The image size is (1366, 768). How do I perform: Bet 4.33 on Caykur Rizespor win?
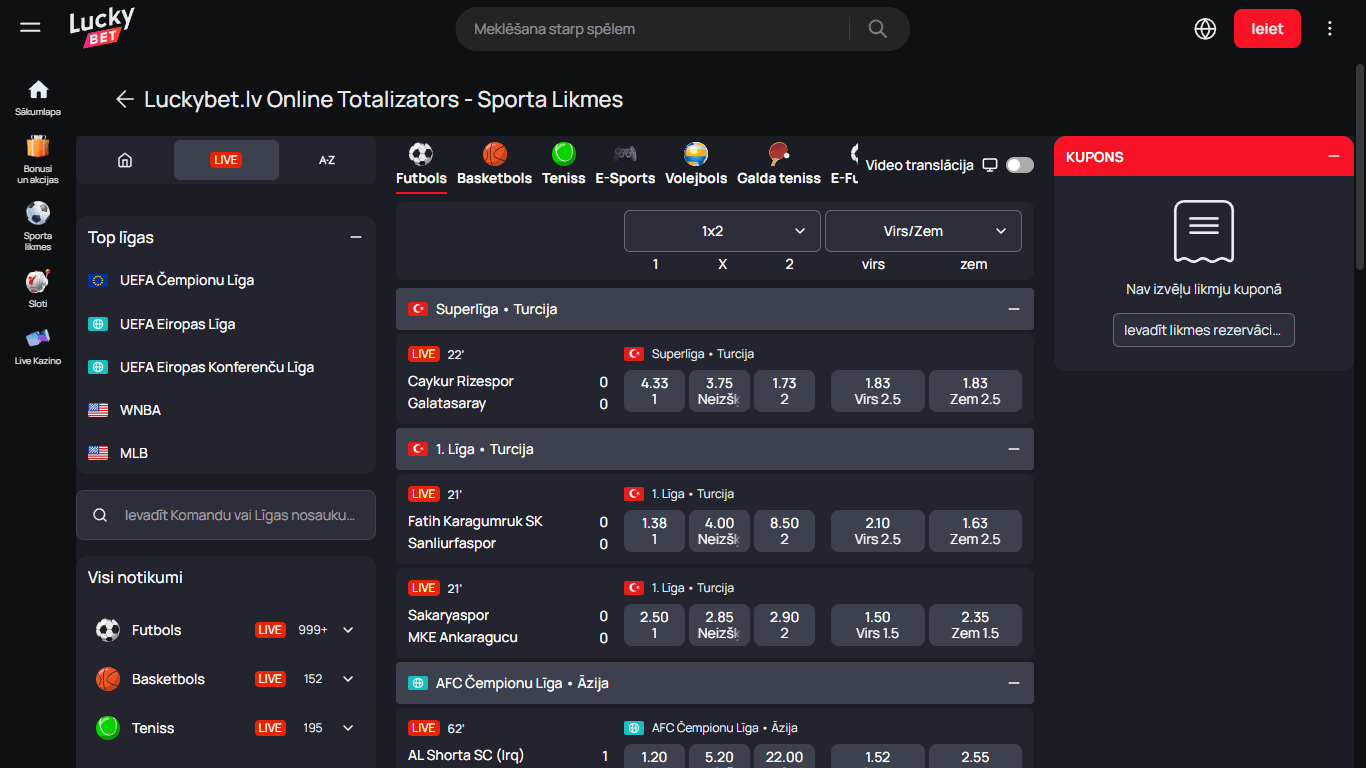point(654,391)
